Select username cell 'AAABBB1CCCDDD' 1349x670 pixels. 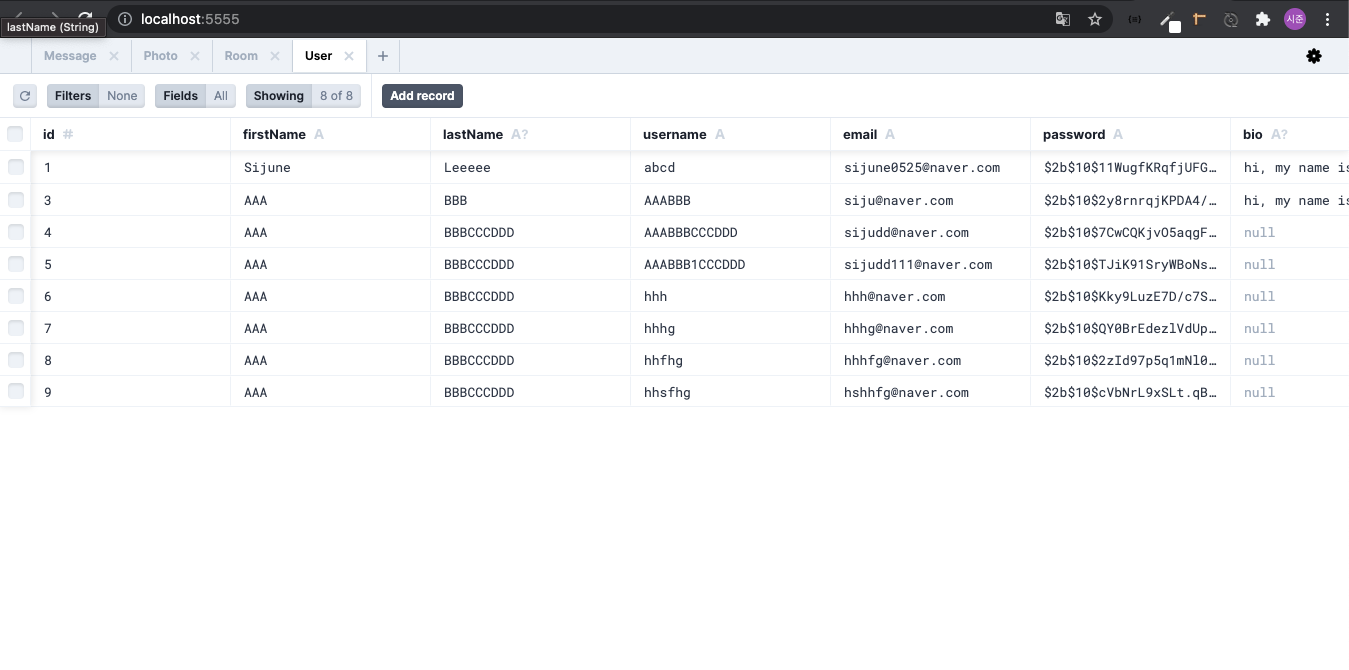[x=731, y=264]
